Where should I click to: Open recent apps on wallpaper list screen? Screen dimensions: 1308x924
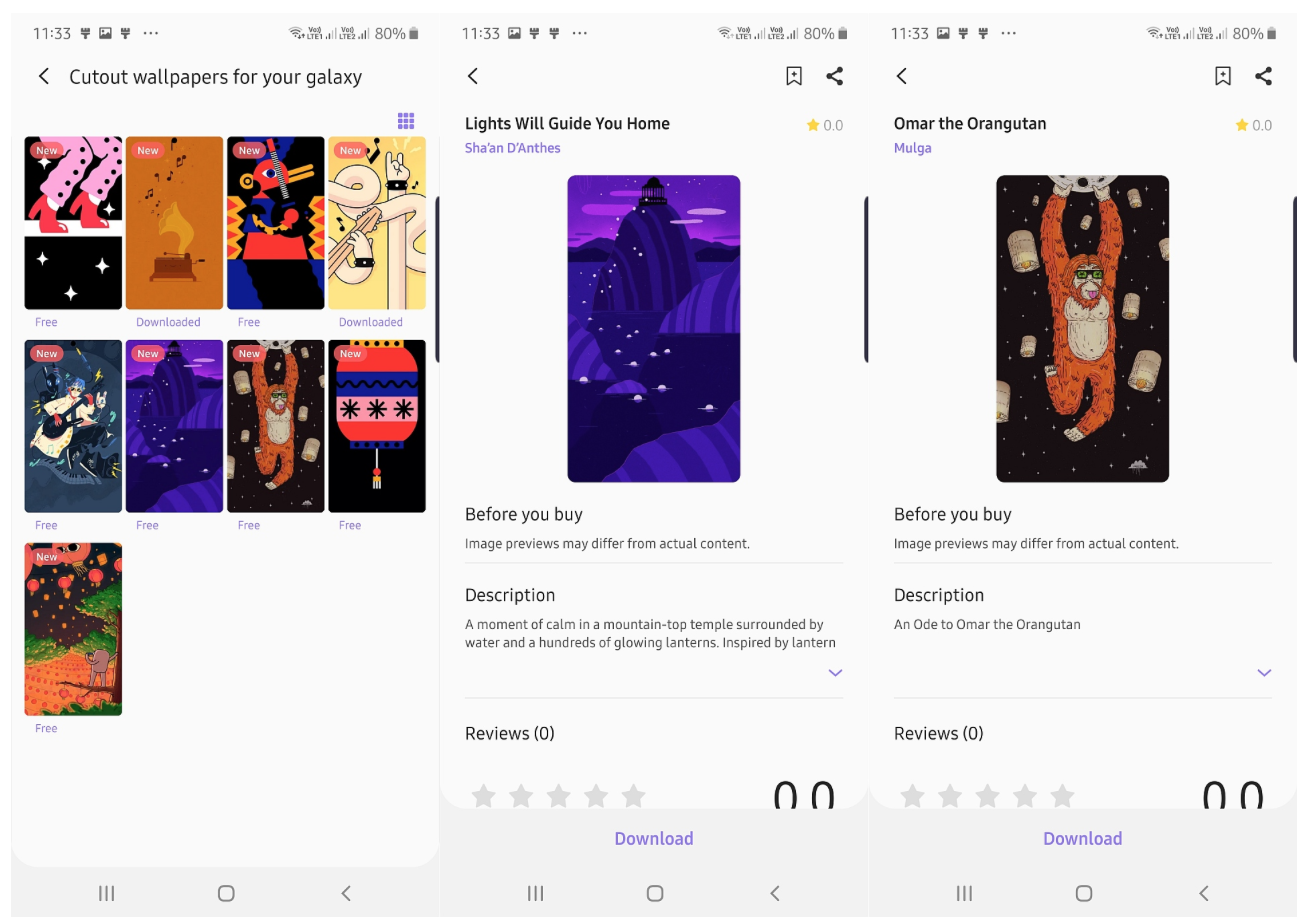click(x=106, y=893)
